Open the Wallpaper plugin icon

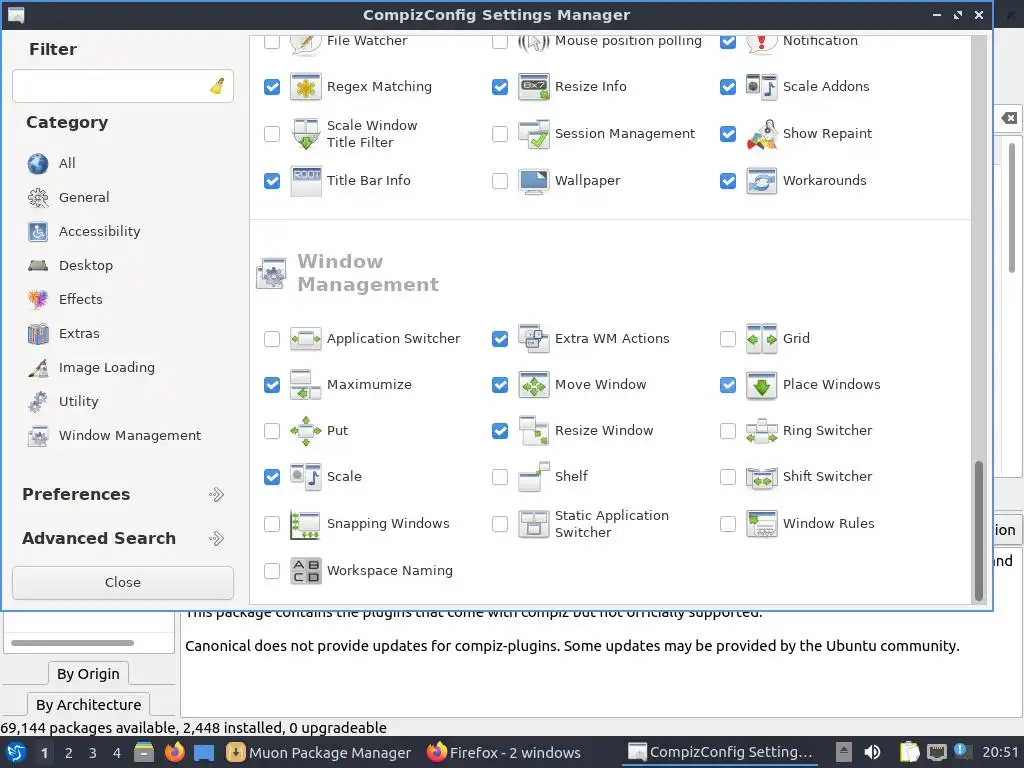coord(533,181)
